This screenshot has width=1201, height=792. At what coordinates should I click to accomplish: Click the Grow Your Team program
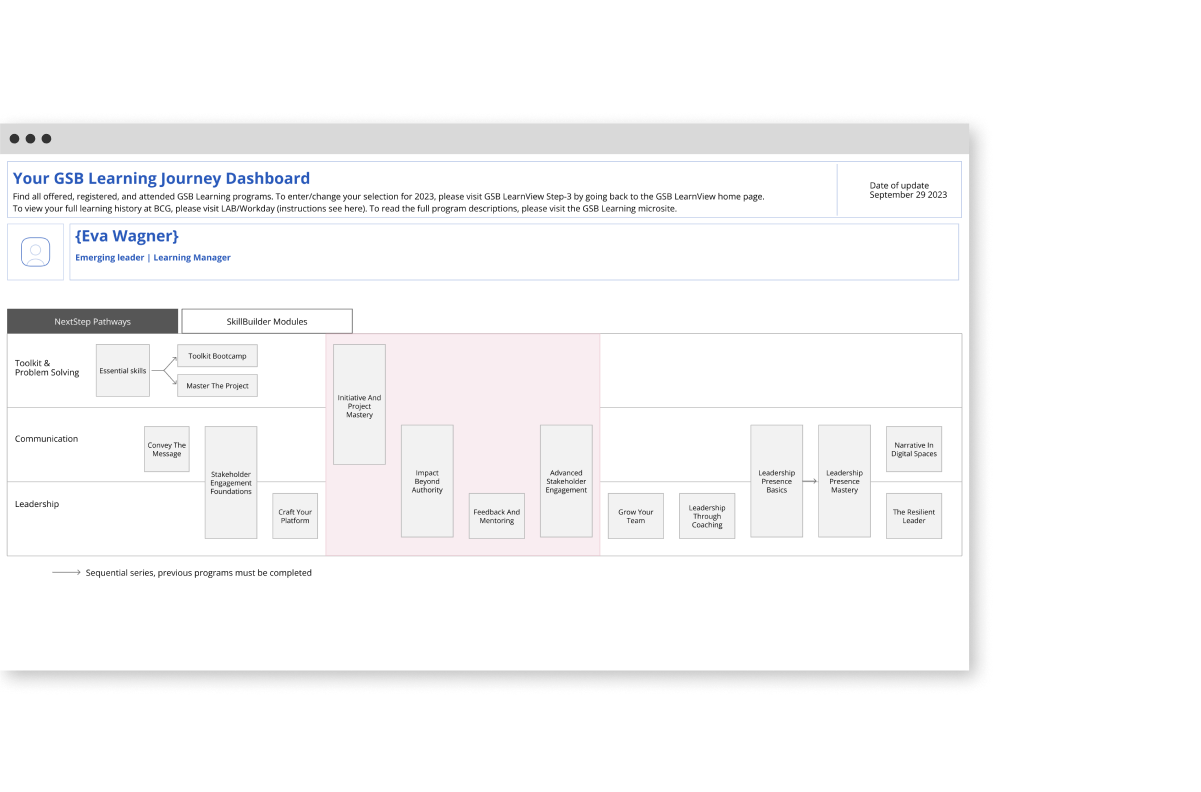(636, 516)
